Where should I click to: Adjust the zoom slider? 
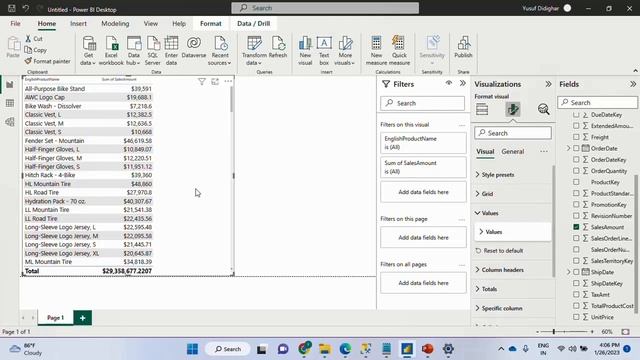(x=554, y=332)
